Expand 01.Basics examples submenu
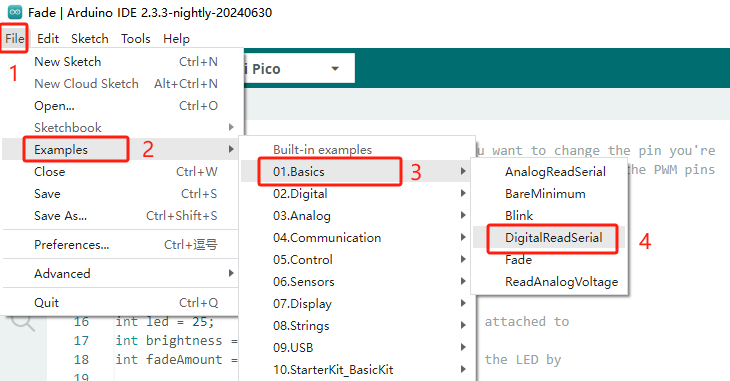Viewport: 730px width, 381px height. tap(356, 172)
